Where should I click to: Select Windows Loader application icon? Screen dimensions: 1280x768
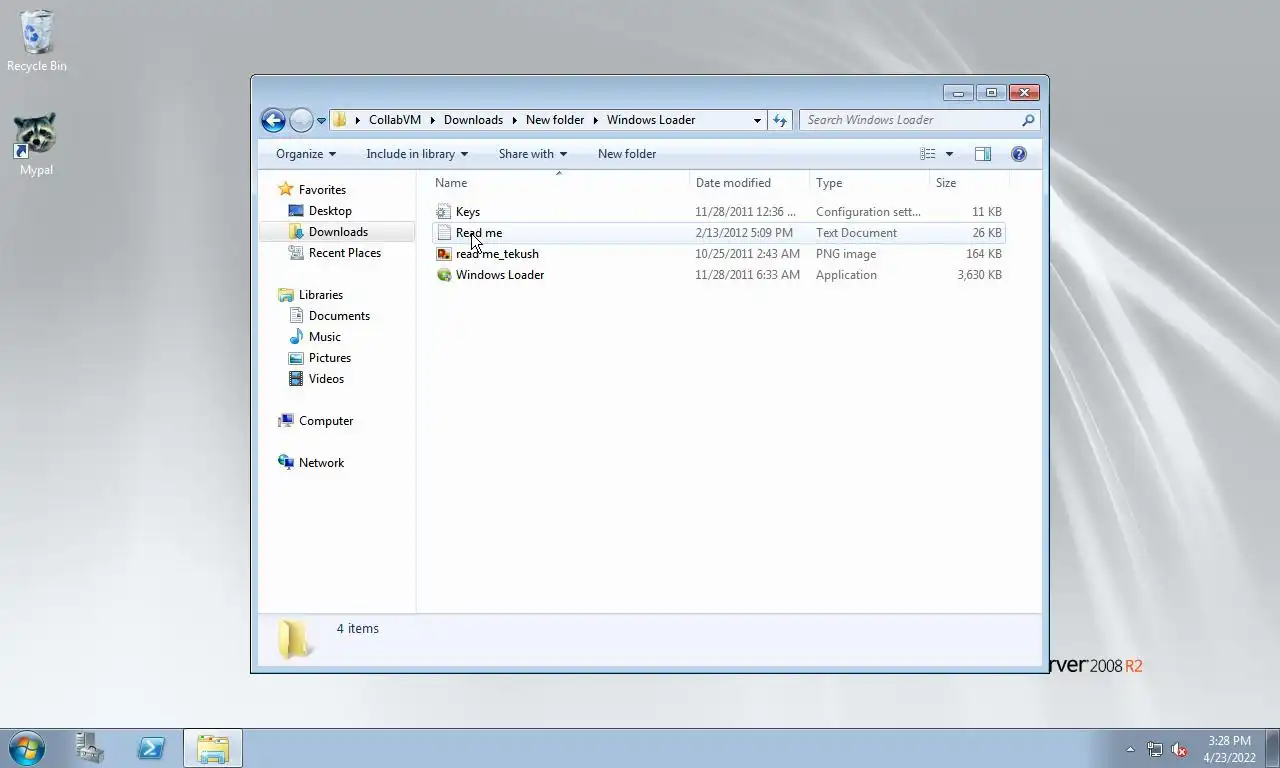click(444, 275)
